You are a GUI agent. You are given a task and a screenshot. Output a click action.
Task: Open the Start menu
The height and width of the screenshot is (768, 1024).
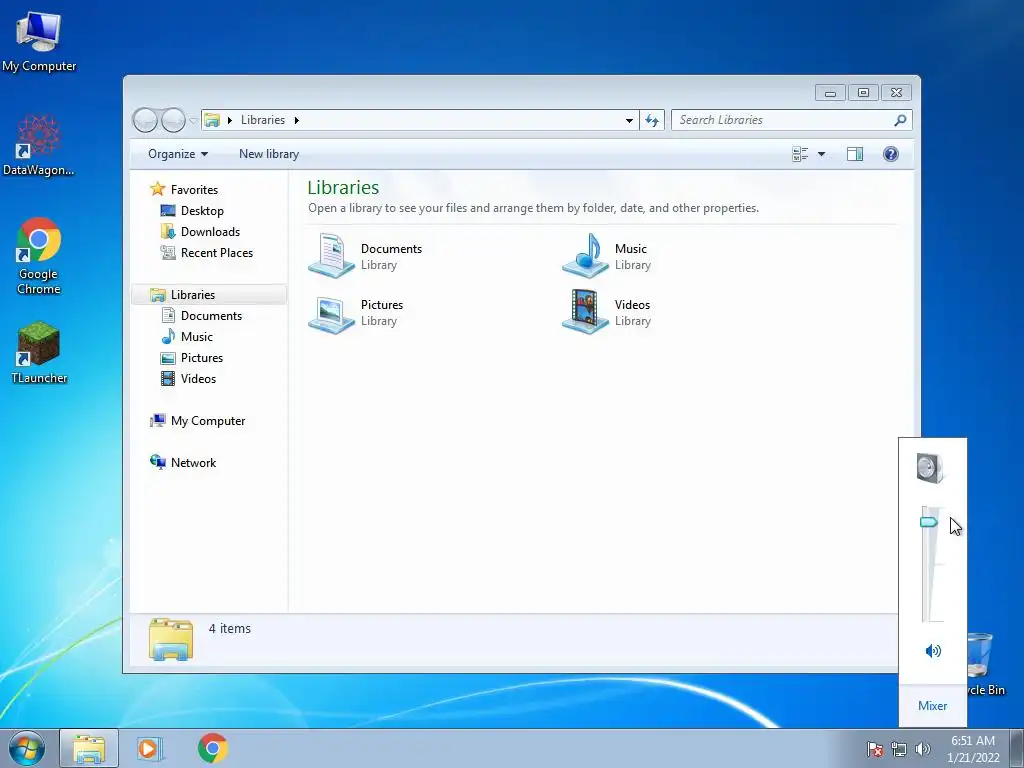tap(27, 748)
